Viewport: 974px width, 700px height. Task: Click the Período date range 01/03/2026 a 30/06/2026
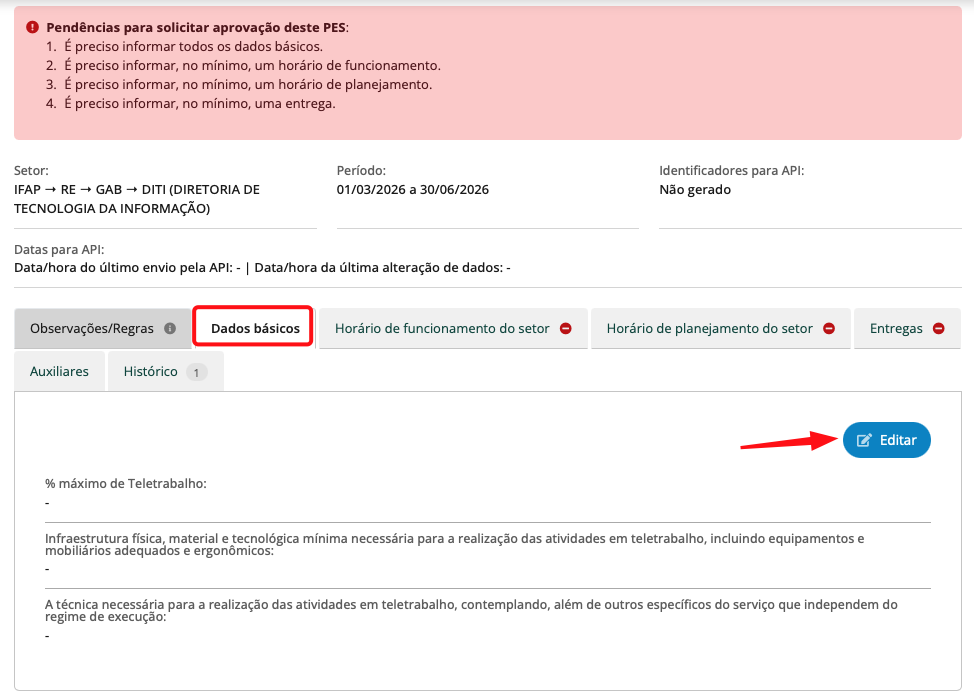pos(412,190)
